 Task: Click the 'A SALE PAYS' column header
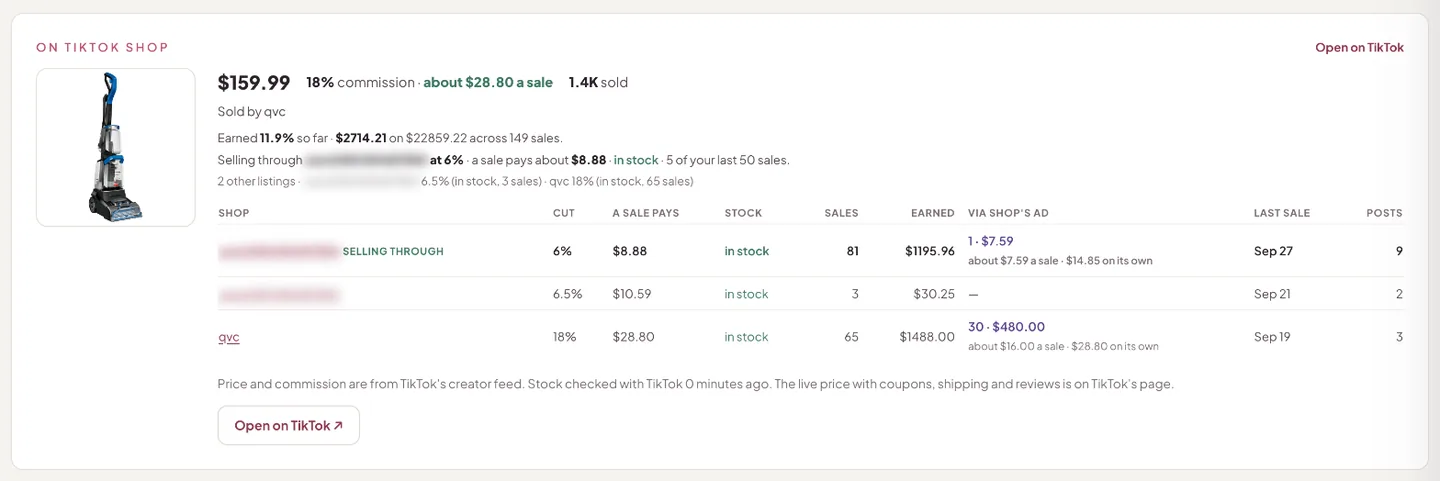[x=646, y=213]
